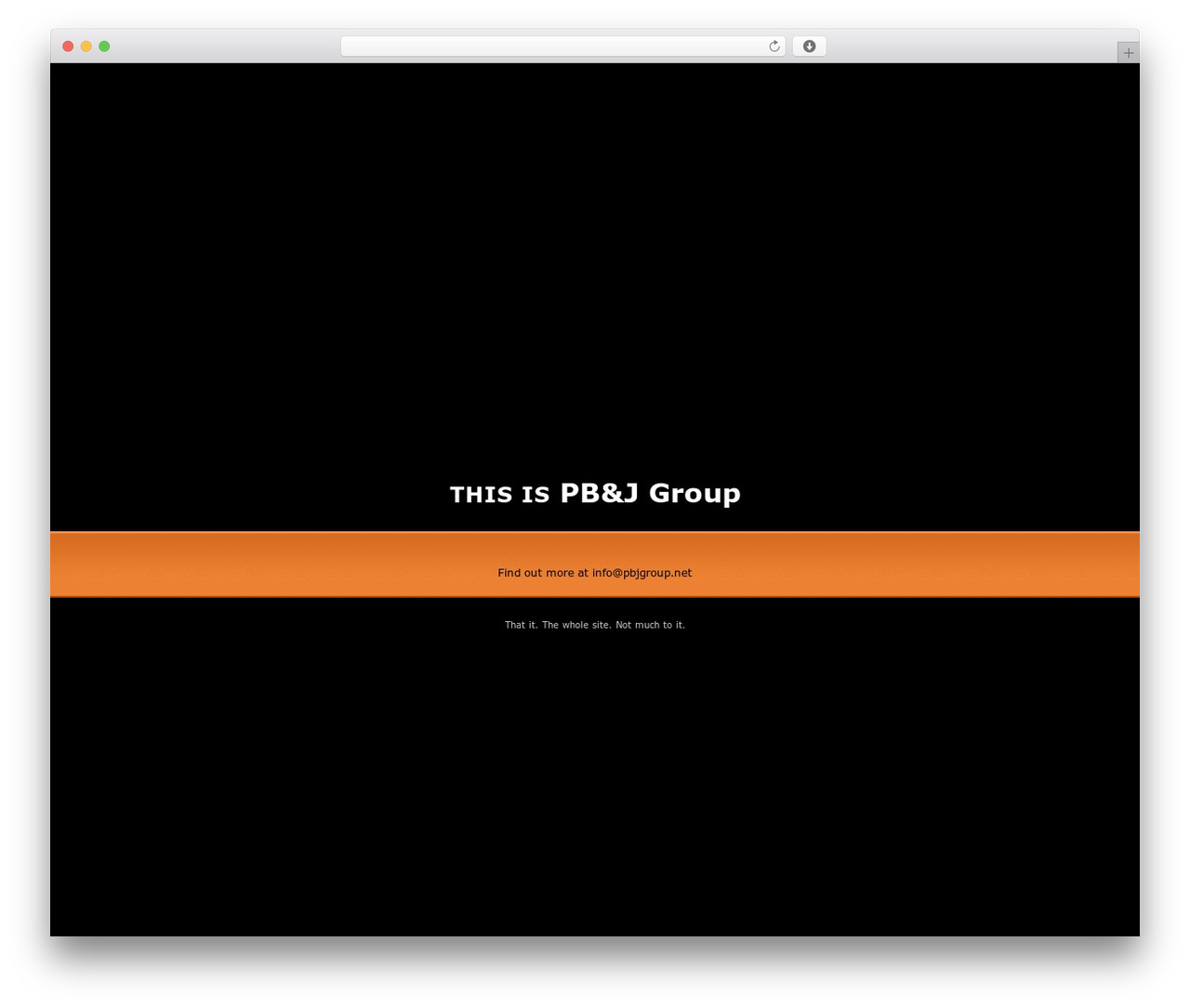Viewport: 1190px width, 1008px height.
Task: Add a new browser tab
Action: (1128, 53)
